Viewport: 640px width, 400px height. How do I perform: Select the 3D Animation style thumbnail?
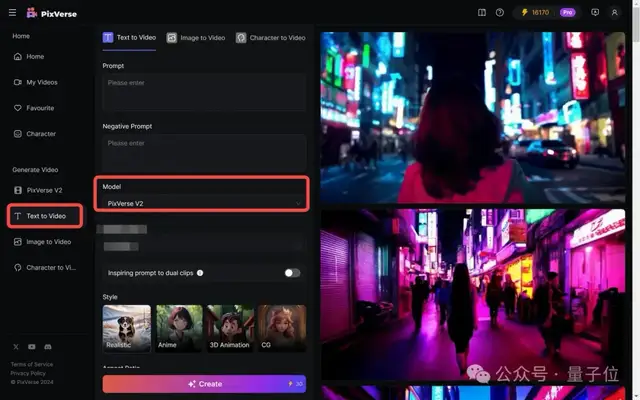pyautogui.click(x=230, y=328)
